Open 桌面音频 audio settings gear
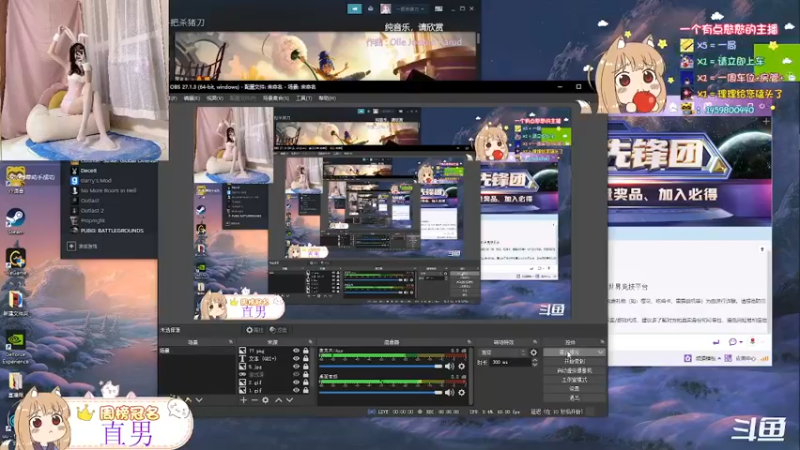 click(462, 392)
